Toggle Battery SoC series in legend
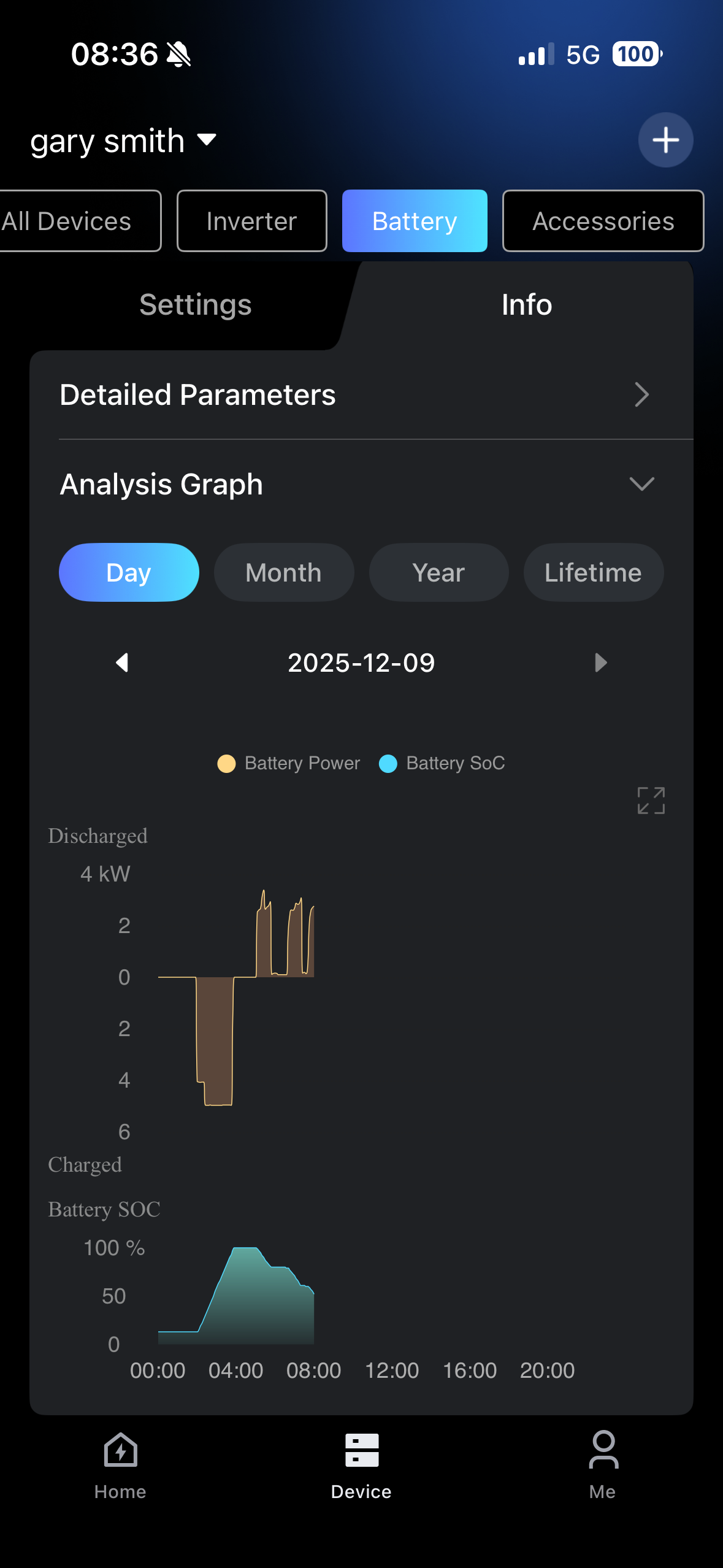723x1568 pixels. point(442,763)
